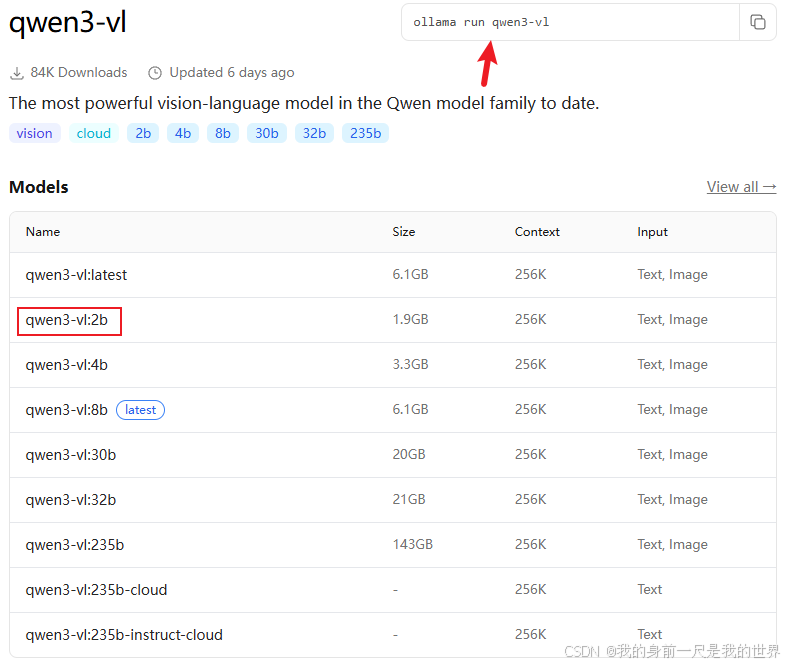Screen dimensions: 788x665
Task: Click the model description sentence
Action: click(304, 104)
